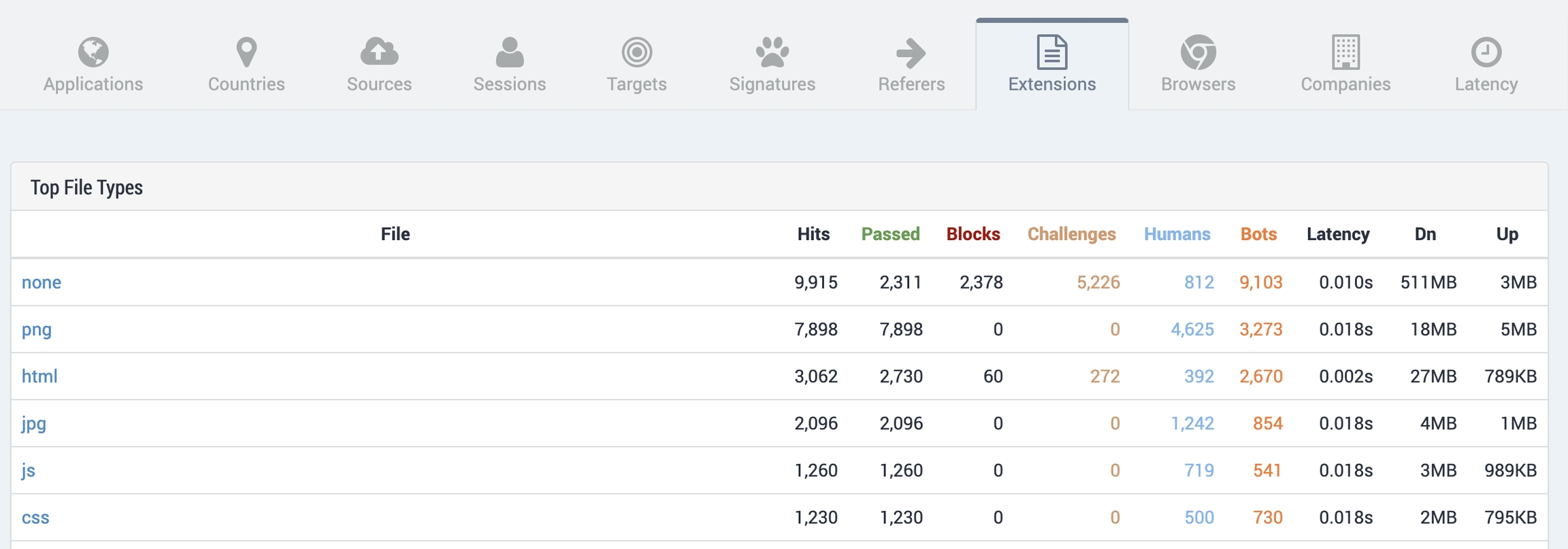Screen dimensions: 1568x549
Task: Open the 'none' file type link
Action: tap(42, 282)
